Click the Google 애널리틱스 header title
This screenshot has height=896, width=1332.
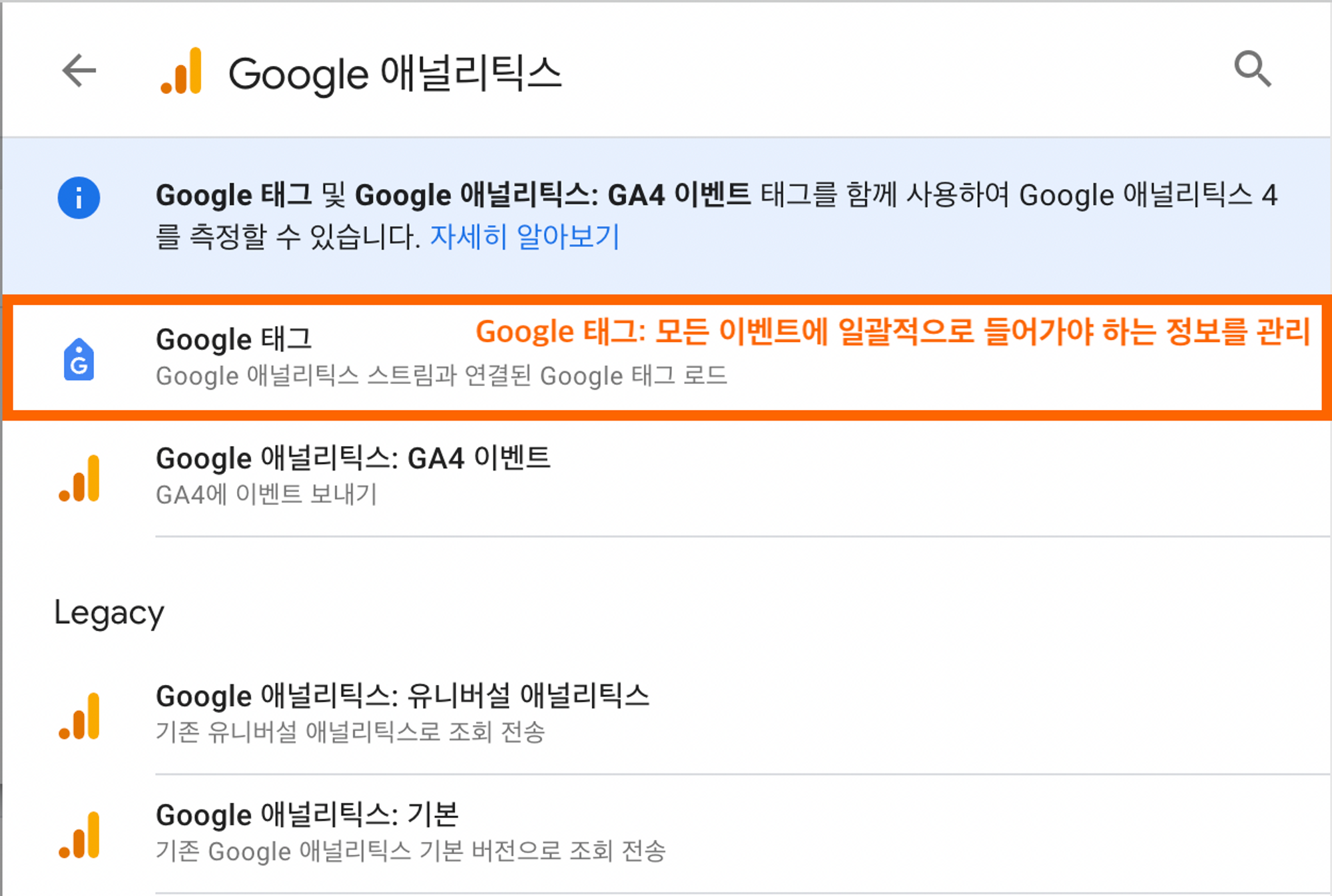coord(395,73)
